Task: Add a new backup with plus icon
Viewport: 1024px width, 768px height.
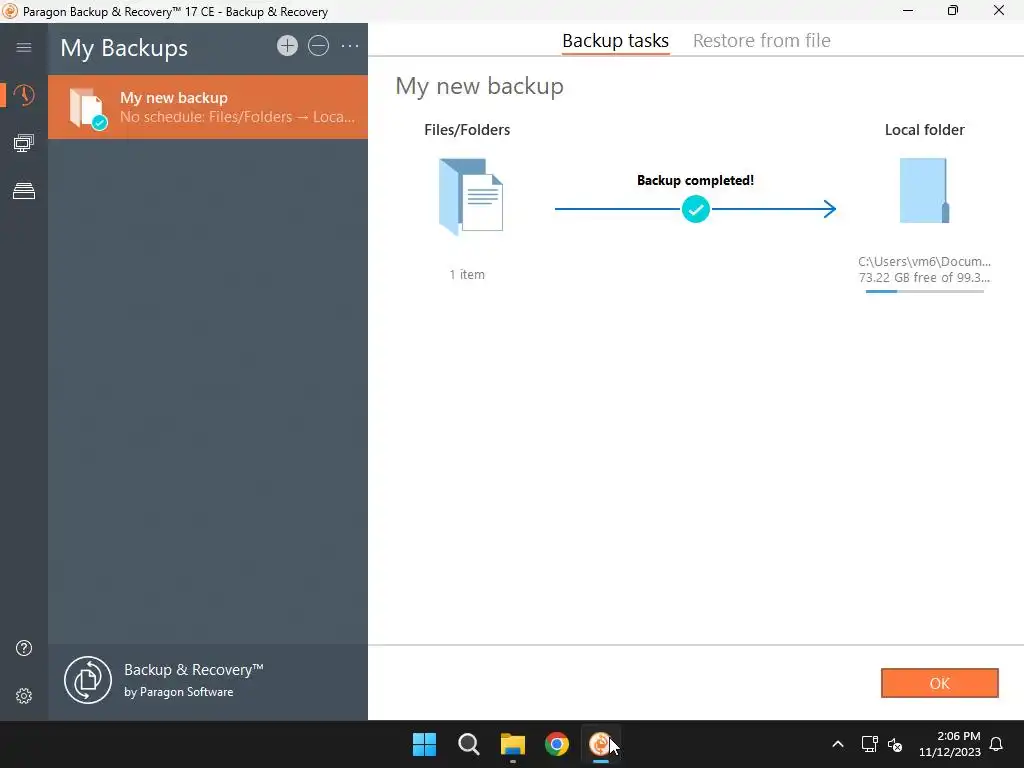Action: click(287, 46)
